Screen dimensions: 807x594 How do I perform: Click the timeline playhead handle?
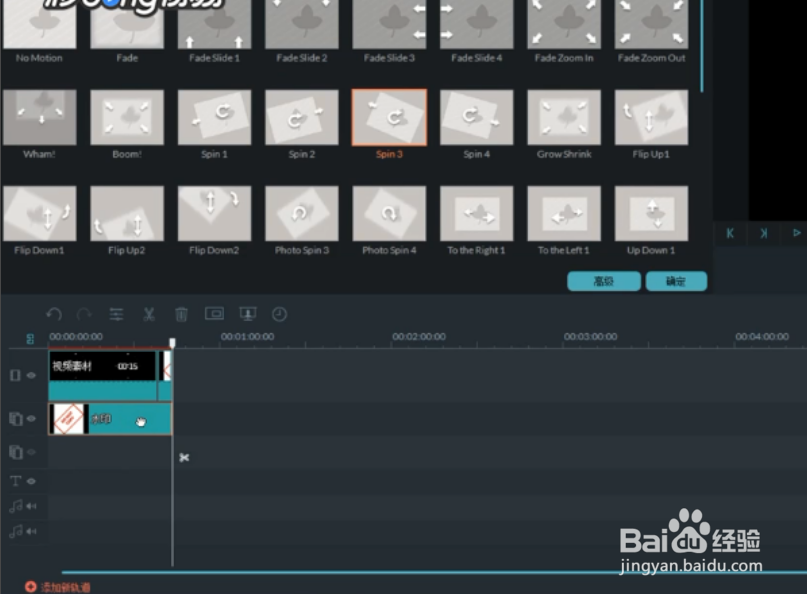pos(172,343)
